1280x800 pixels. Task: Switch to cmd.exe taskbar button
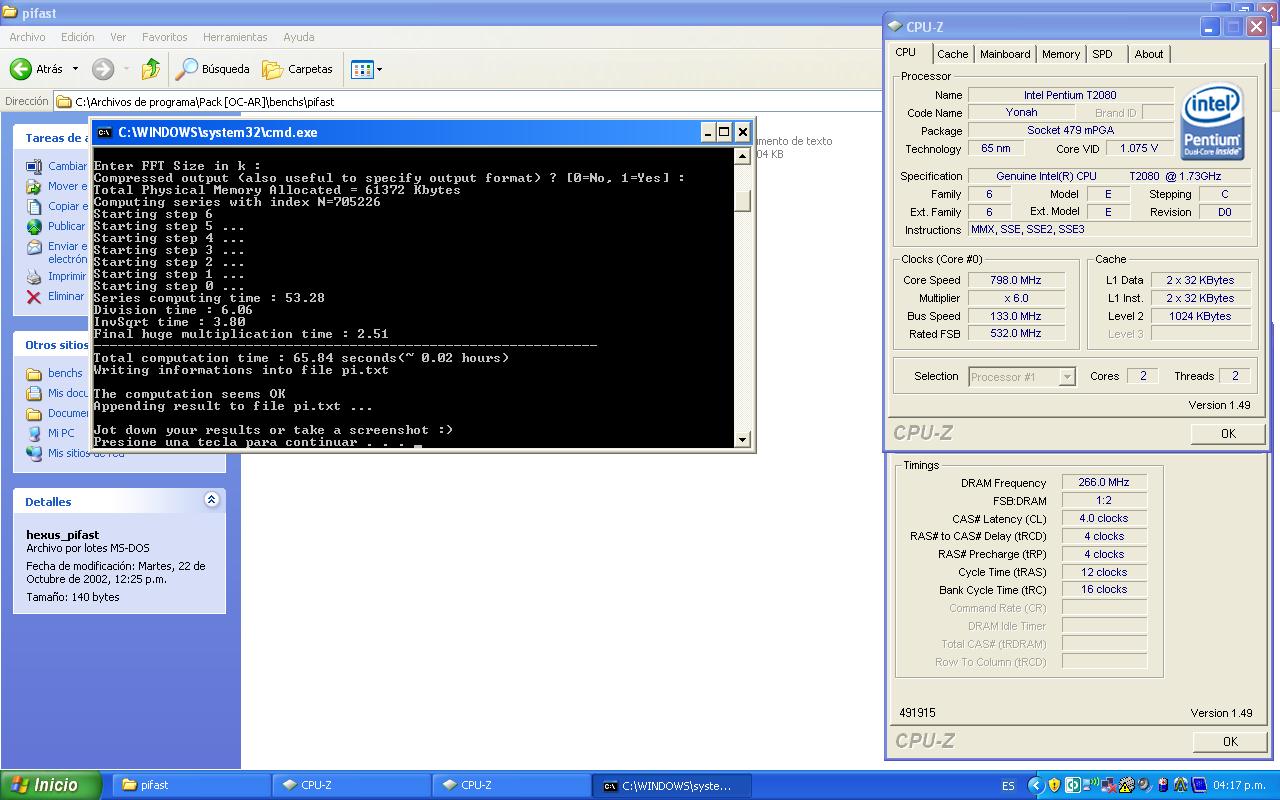pos(671,785)
